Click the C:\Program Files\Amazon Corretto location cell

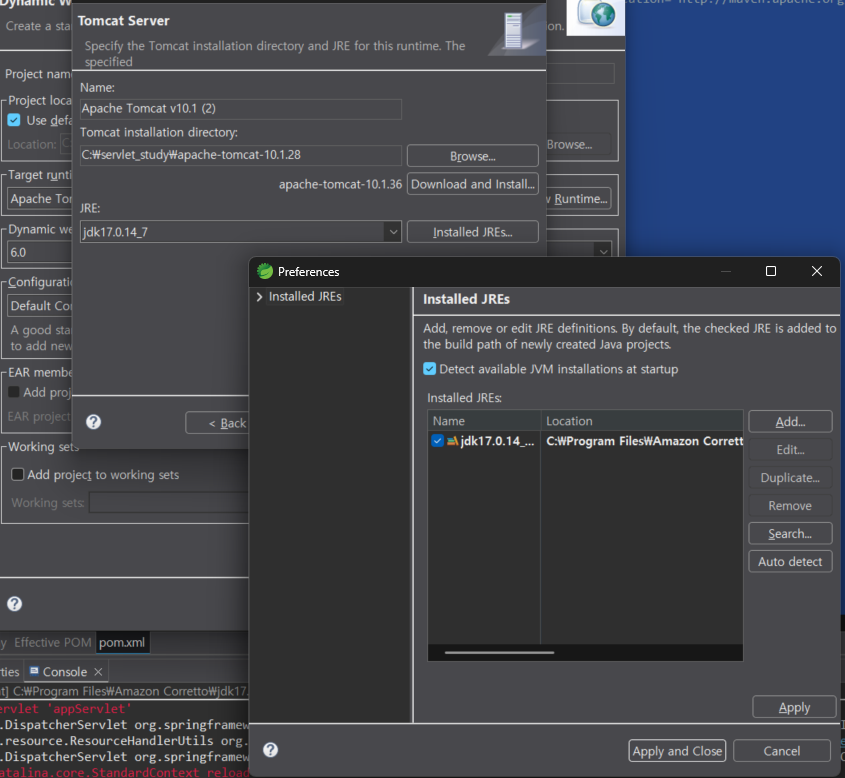click(644, 441)
